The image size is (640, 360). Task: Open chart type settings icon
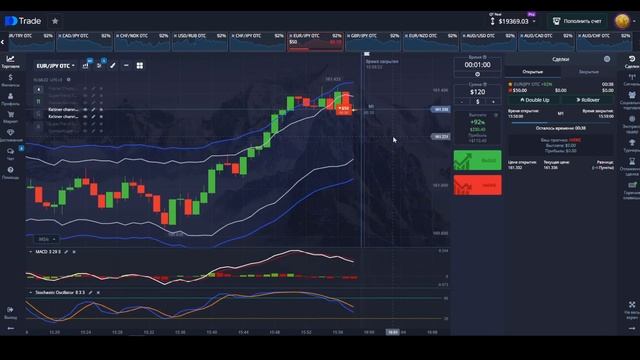tap(85, 65)
